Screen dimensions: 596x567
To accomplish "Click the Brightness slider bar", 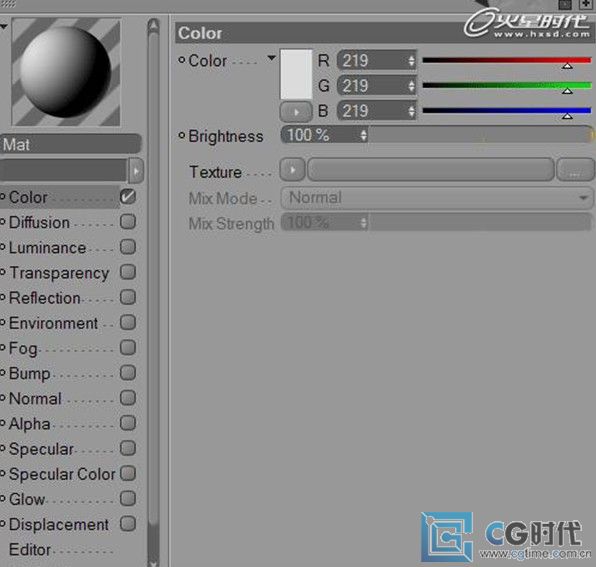I will coord(480,135).
